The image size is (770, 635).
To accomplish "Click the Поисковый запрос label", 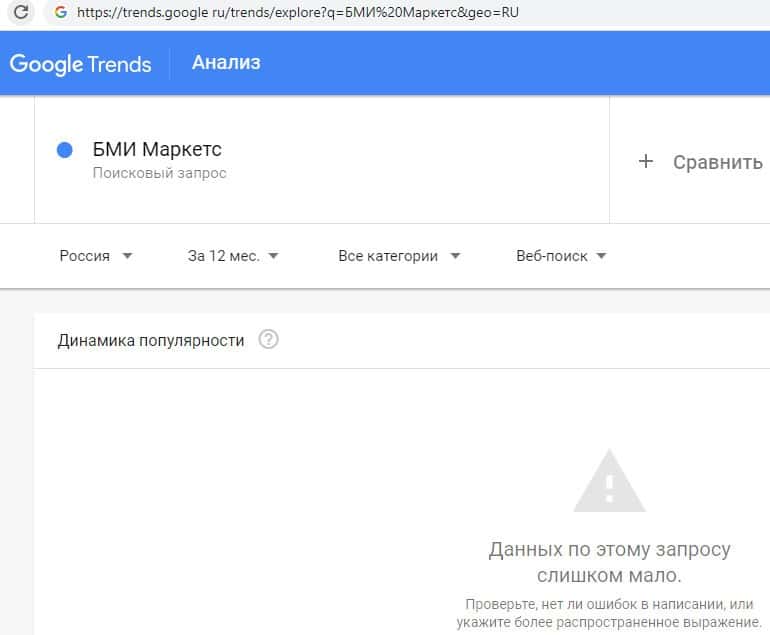I will click(x=160, y=173).
